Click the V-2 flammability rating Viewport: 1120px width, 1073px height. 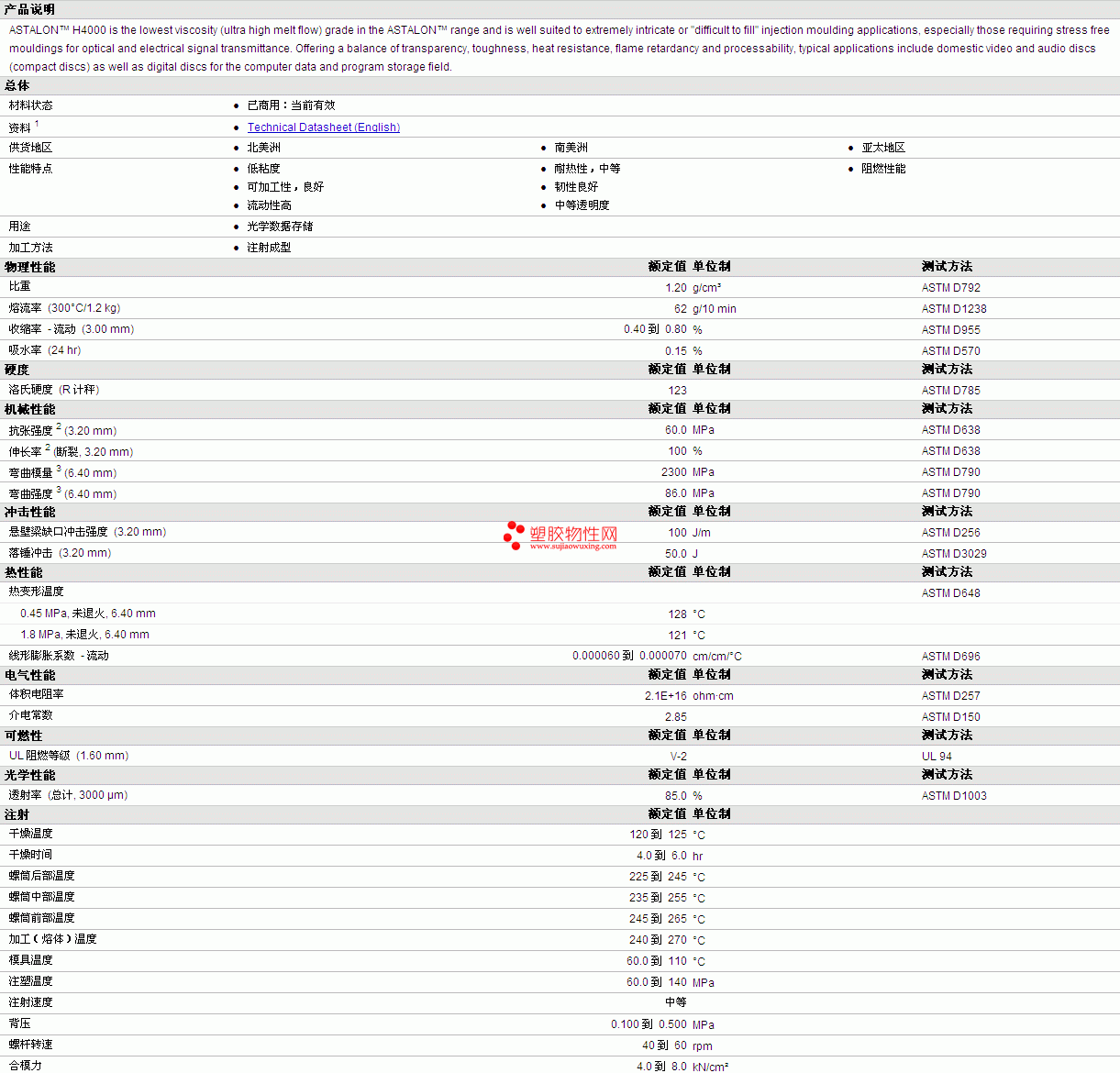click(679, 757)
